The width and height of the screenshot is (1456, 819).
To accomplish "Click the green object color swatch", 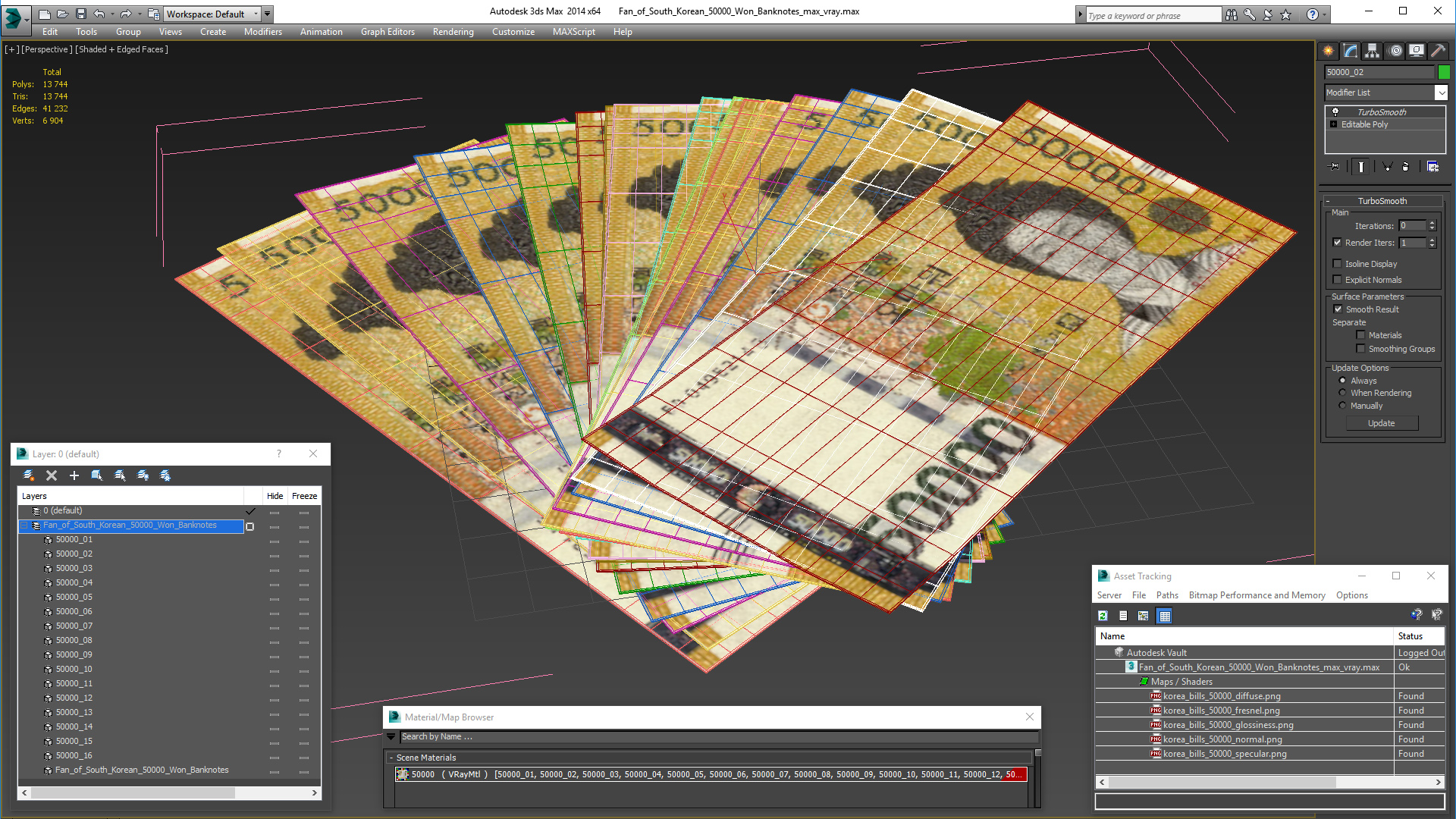I will tap(1444, 72).
